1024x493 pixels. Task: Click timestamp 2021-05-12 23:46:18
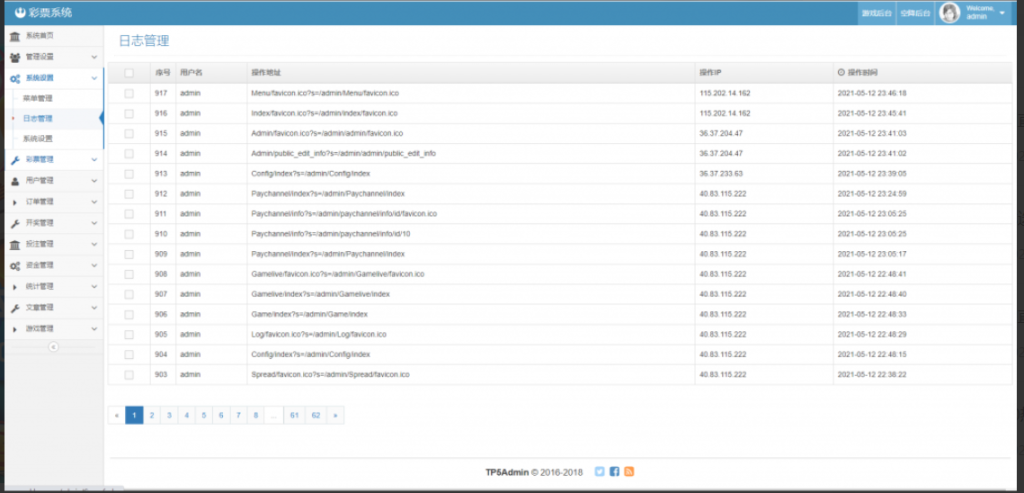[872, 93]
